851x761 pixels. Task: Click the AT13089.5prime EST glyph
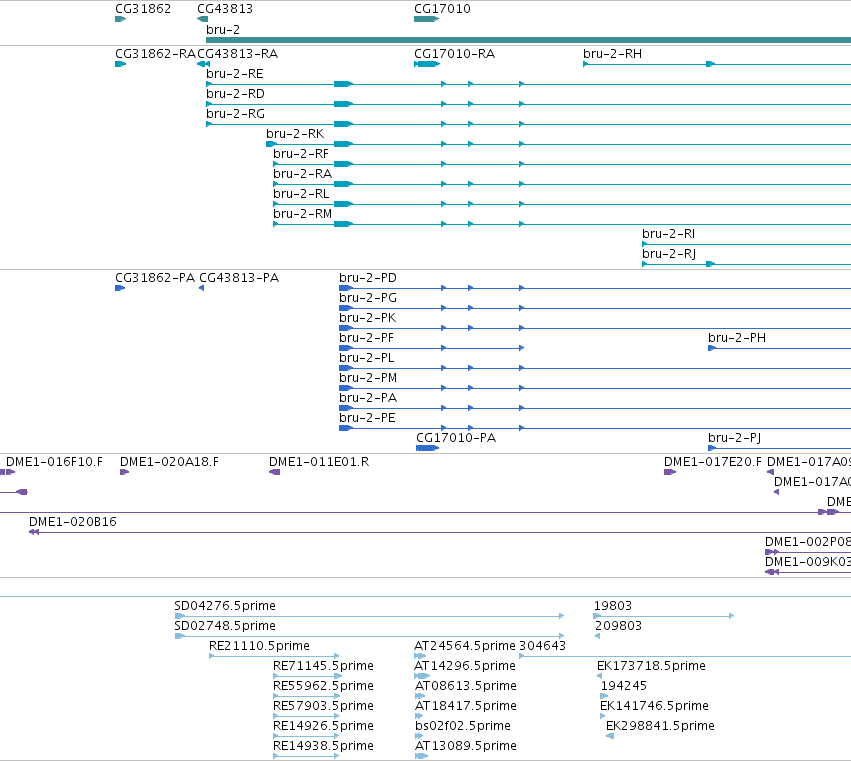tap(421, 756)
